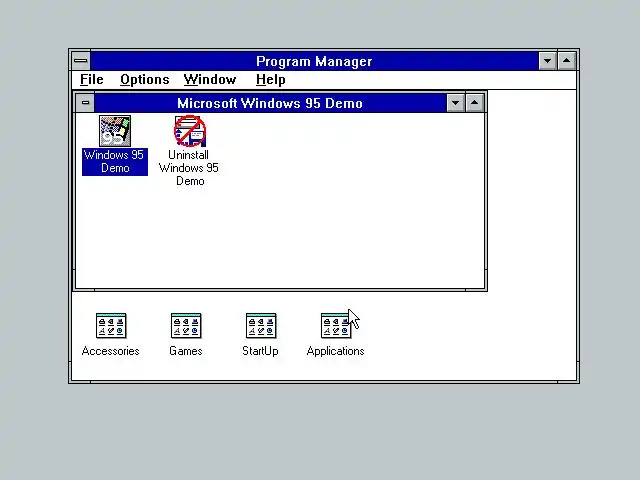Open the Help menu

pos(271,80)
